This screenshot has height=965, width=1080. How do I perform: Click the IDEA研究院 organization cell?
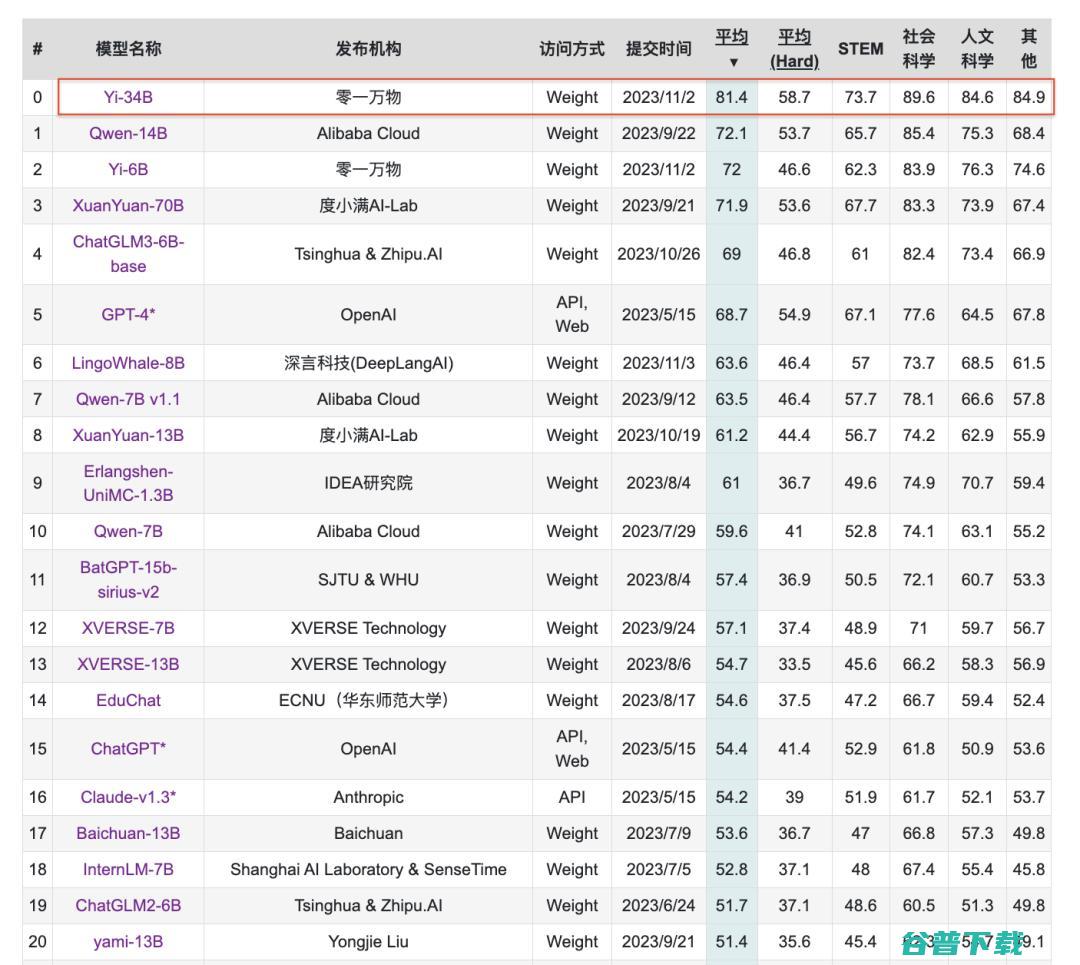click(x=368, y=483)
